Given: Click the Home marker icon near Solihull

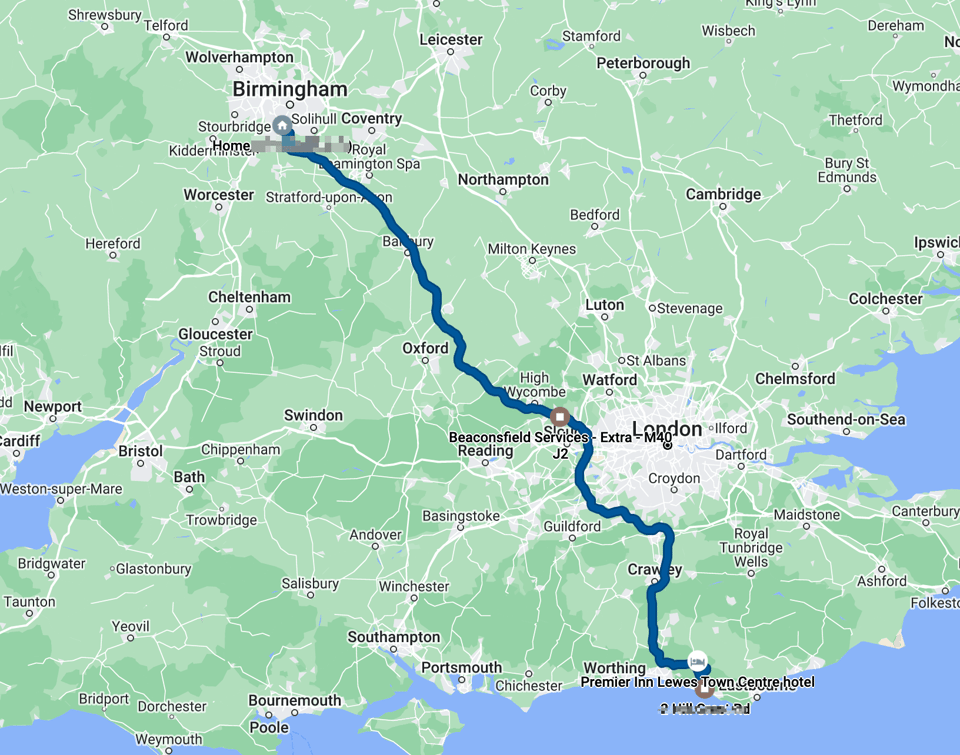Looking at the screenshot, I should [282, 126].
